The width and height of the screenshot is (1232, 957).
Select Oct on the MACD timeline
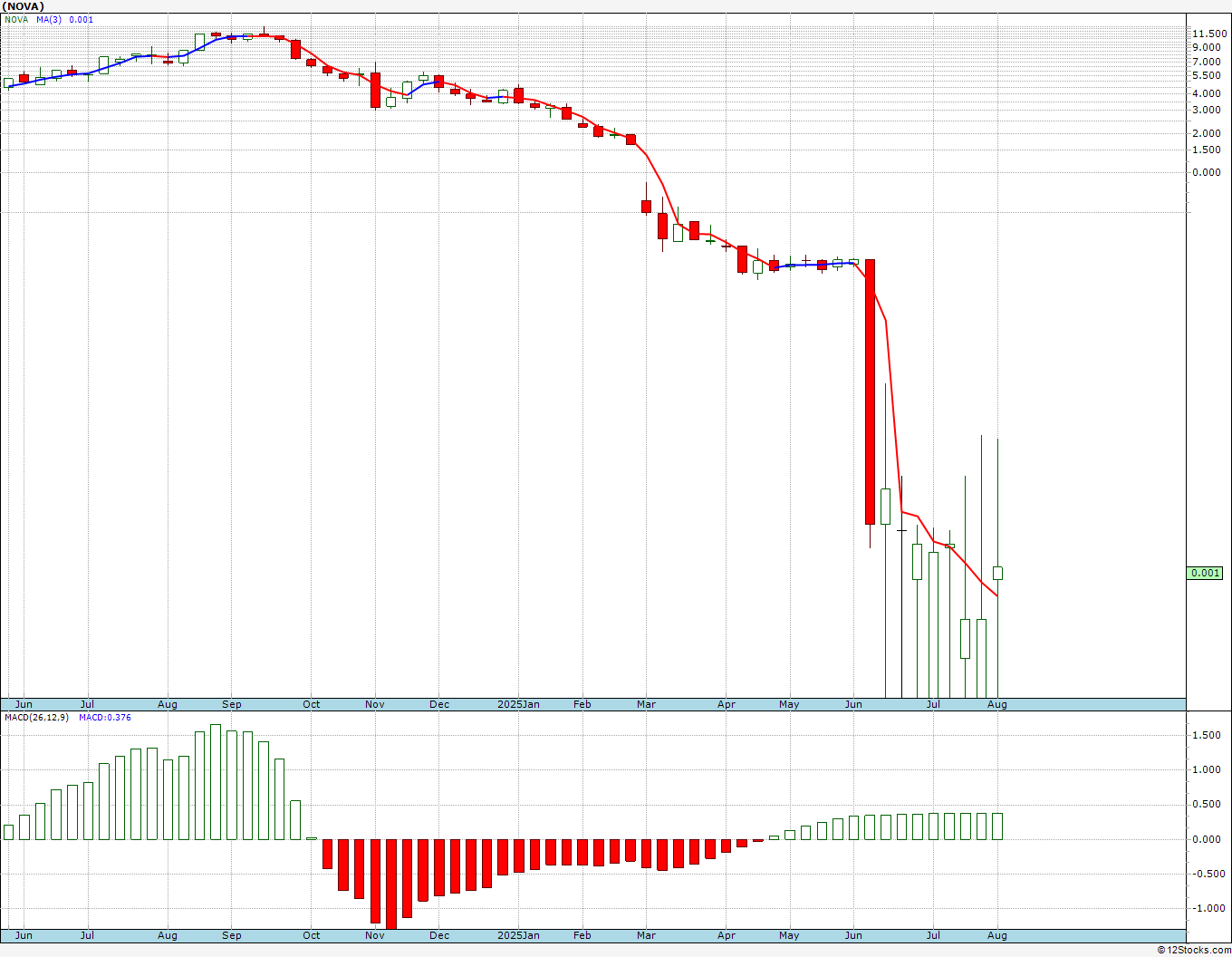click(x=312, y=935)
